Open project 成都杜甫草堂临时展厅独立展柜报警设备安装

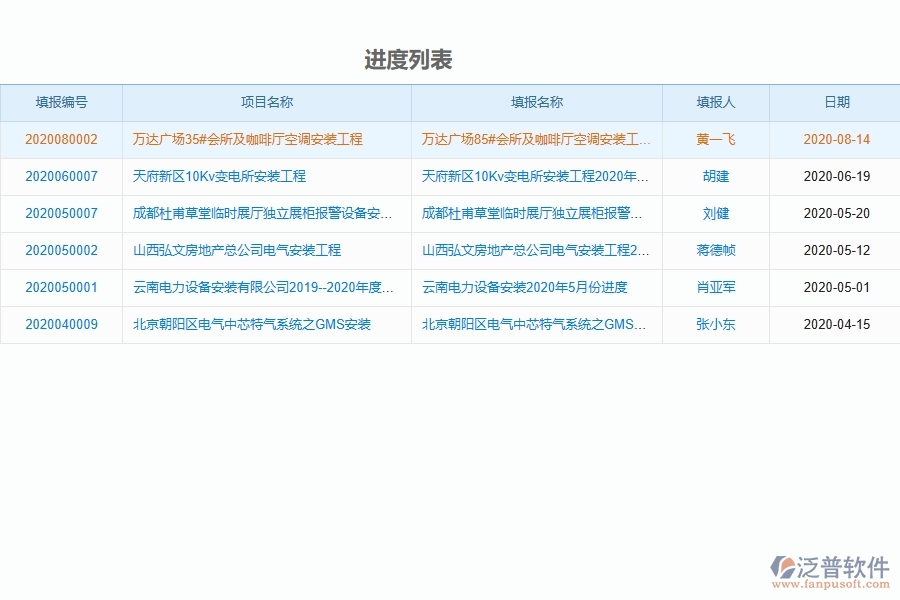[x=256, y=213]
